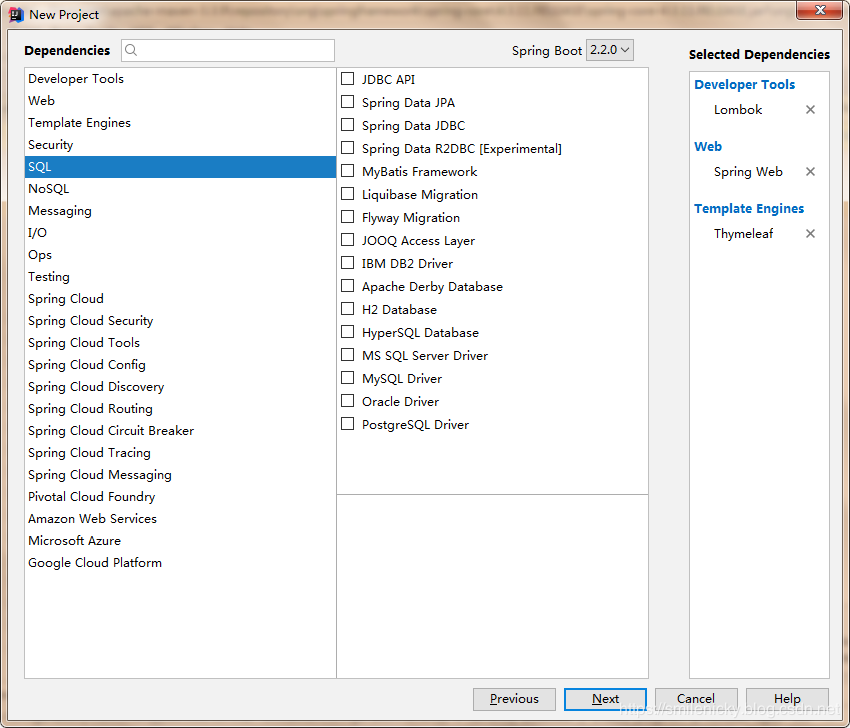Click the IntelliJ icon in title bar
Screen dimensions: 850x728
16,15
